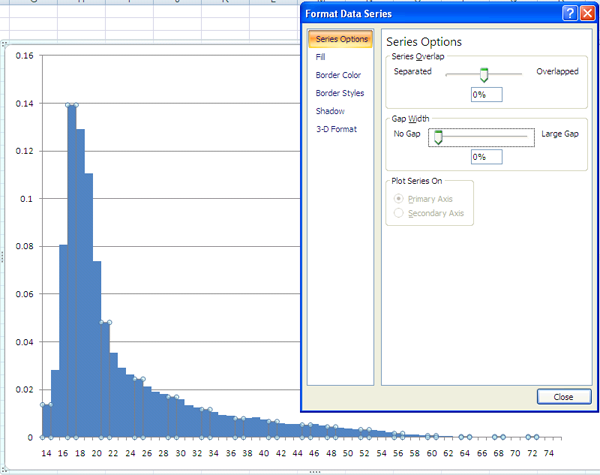This screenshot has height=475, width=600.
Task: Click the Gap Width slider thumb
Action: click(x=436, y=137)
